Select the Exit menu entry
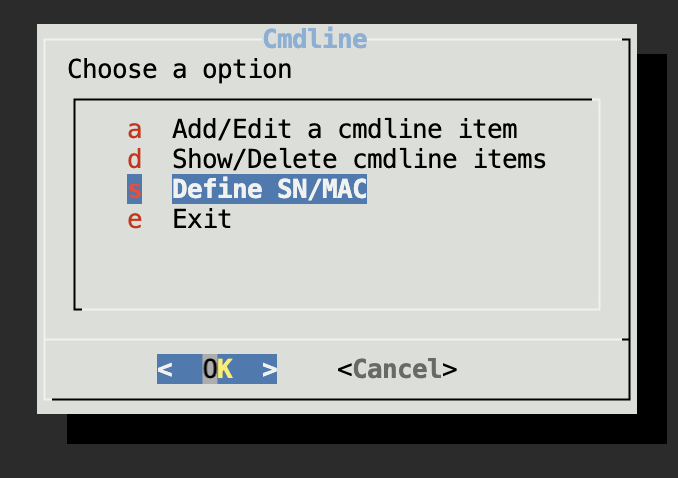 coord(202,219)
